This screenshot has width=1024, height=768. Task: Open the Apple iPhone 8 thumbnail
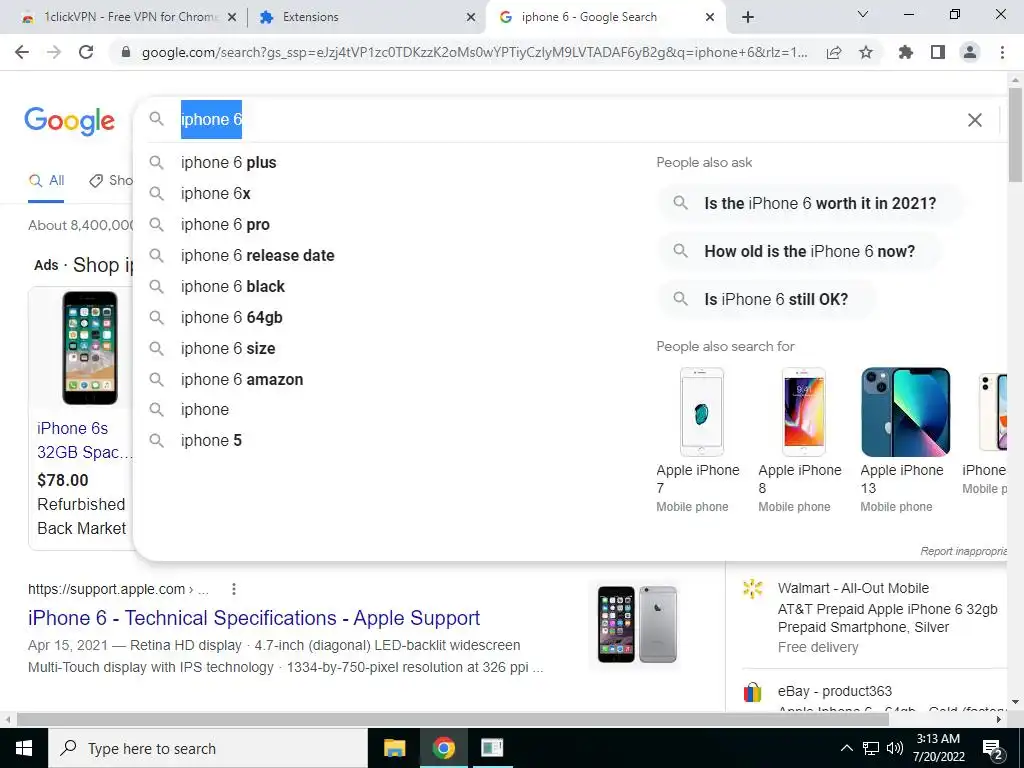[803, 412]
